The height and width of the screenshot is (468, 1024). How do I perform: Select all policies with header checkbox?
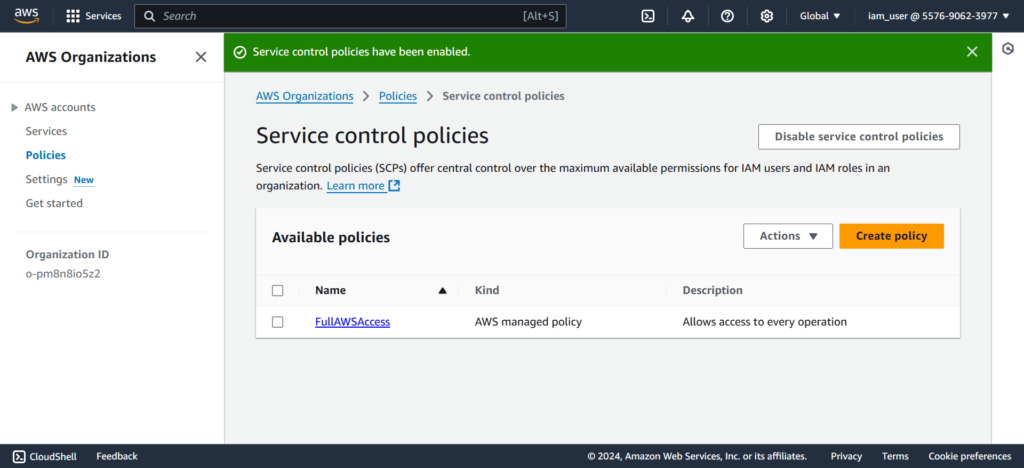click(278, 291)
